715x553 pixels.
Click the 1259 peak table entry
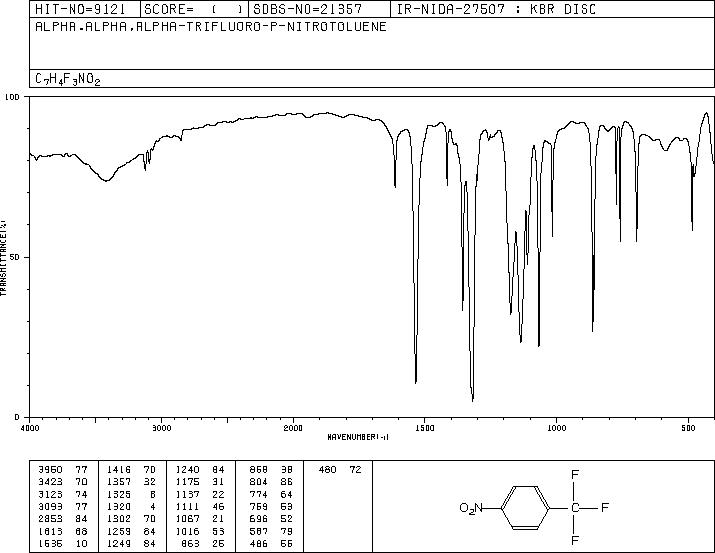[x=131, y=531]
